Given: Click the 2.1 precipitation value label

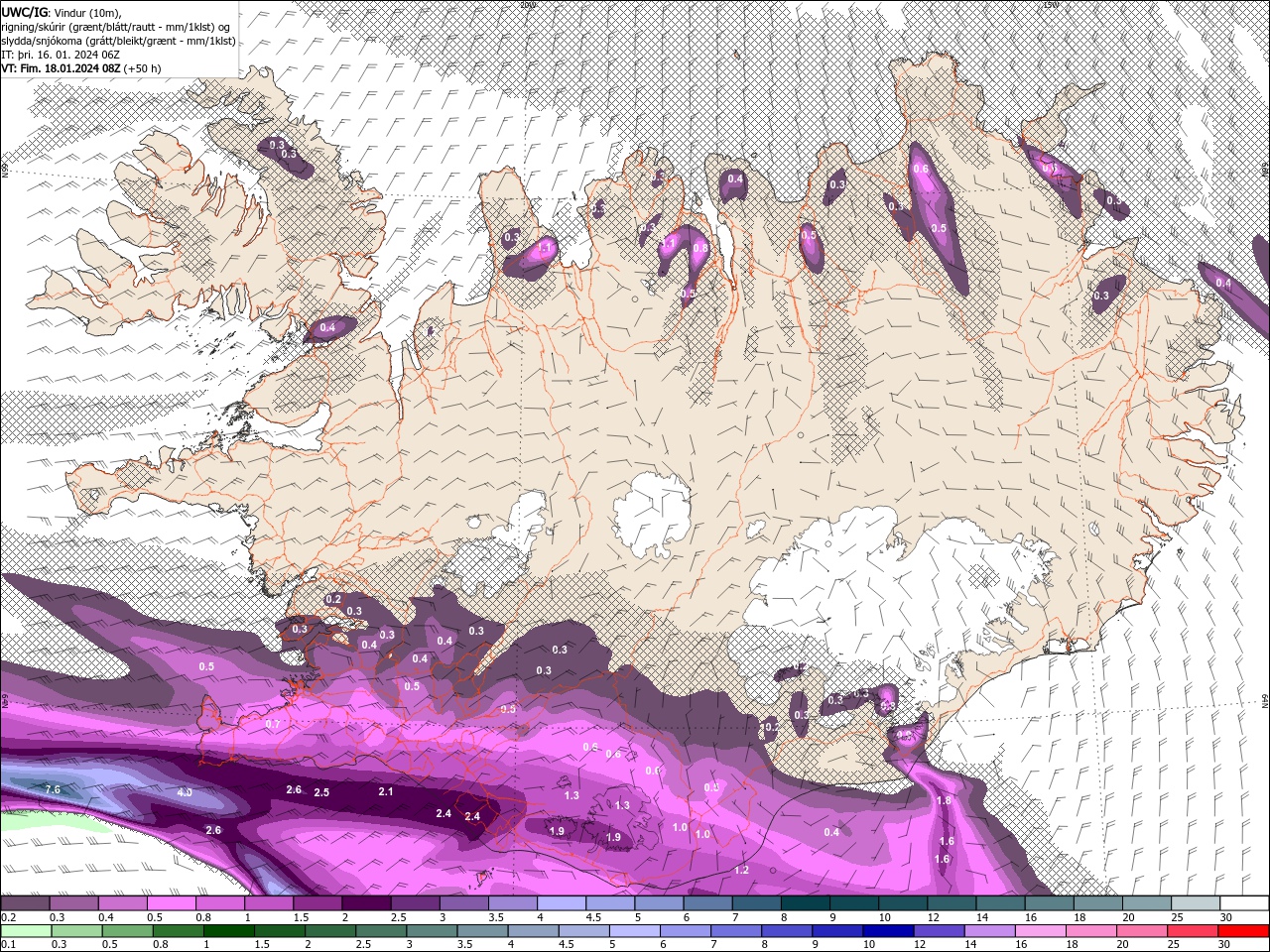Looking at the screenshot, I should click(x=386, y=791).
